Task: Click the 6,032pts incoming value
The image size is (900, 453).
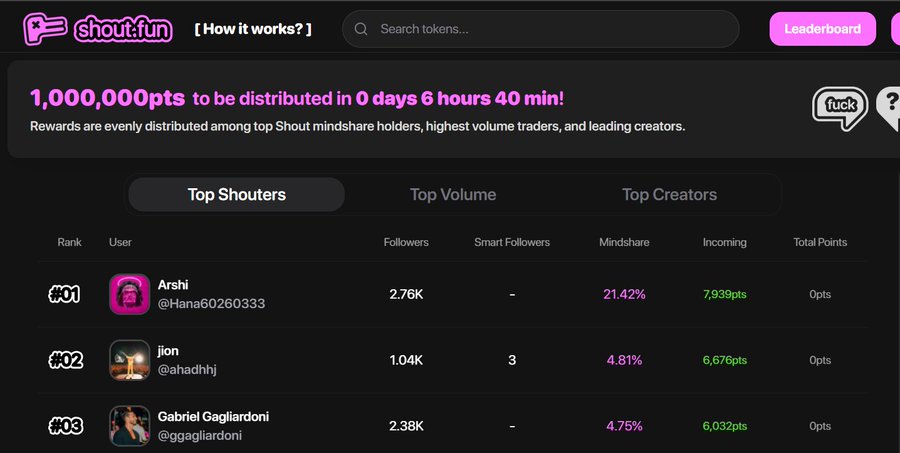Action: pyautogui.click(x=724, y=427)
